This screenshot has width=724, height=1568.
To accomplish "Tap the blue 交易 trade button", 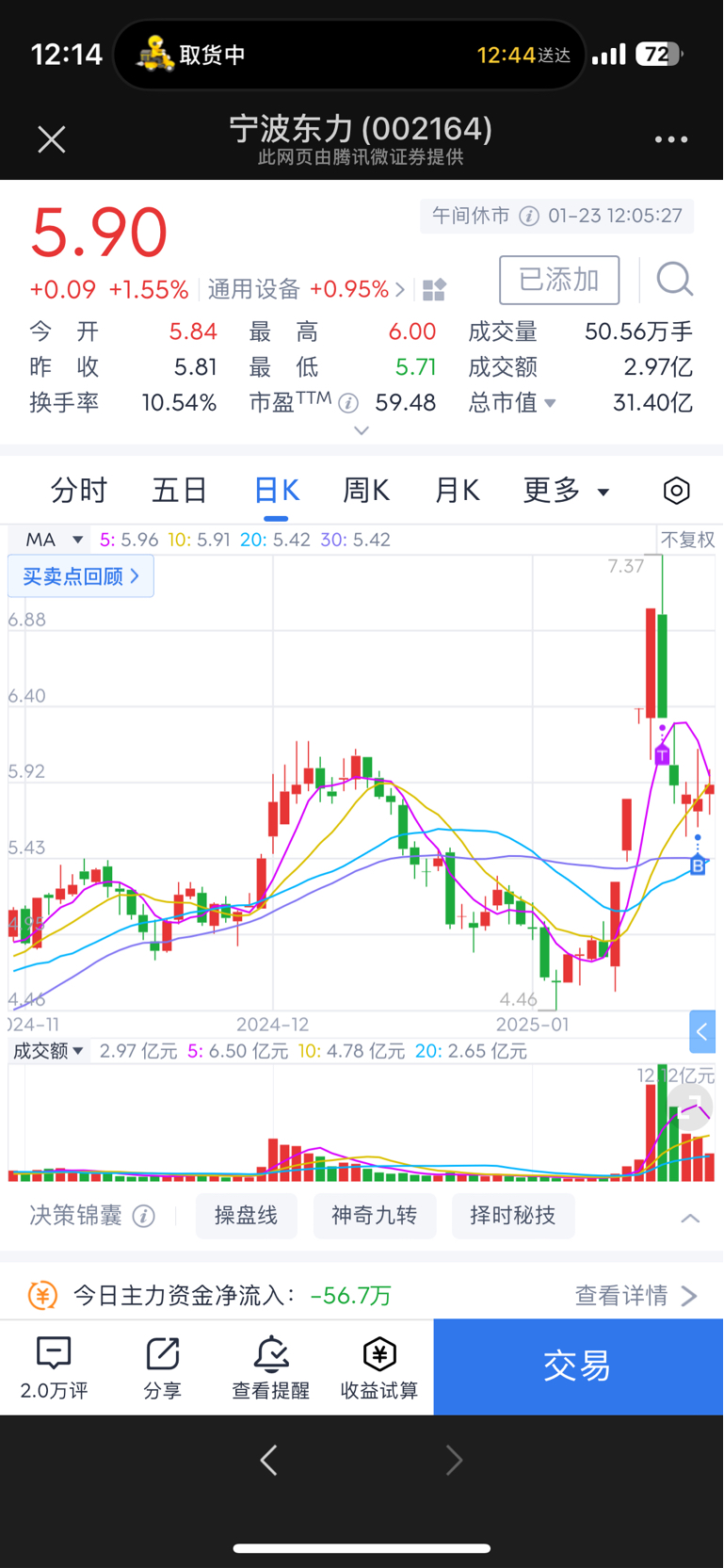I will pyautogui.click(x=578, y=1366).
